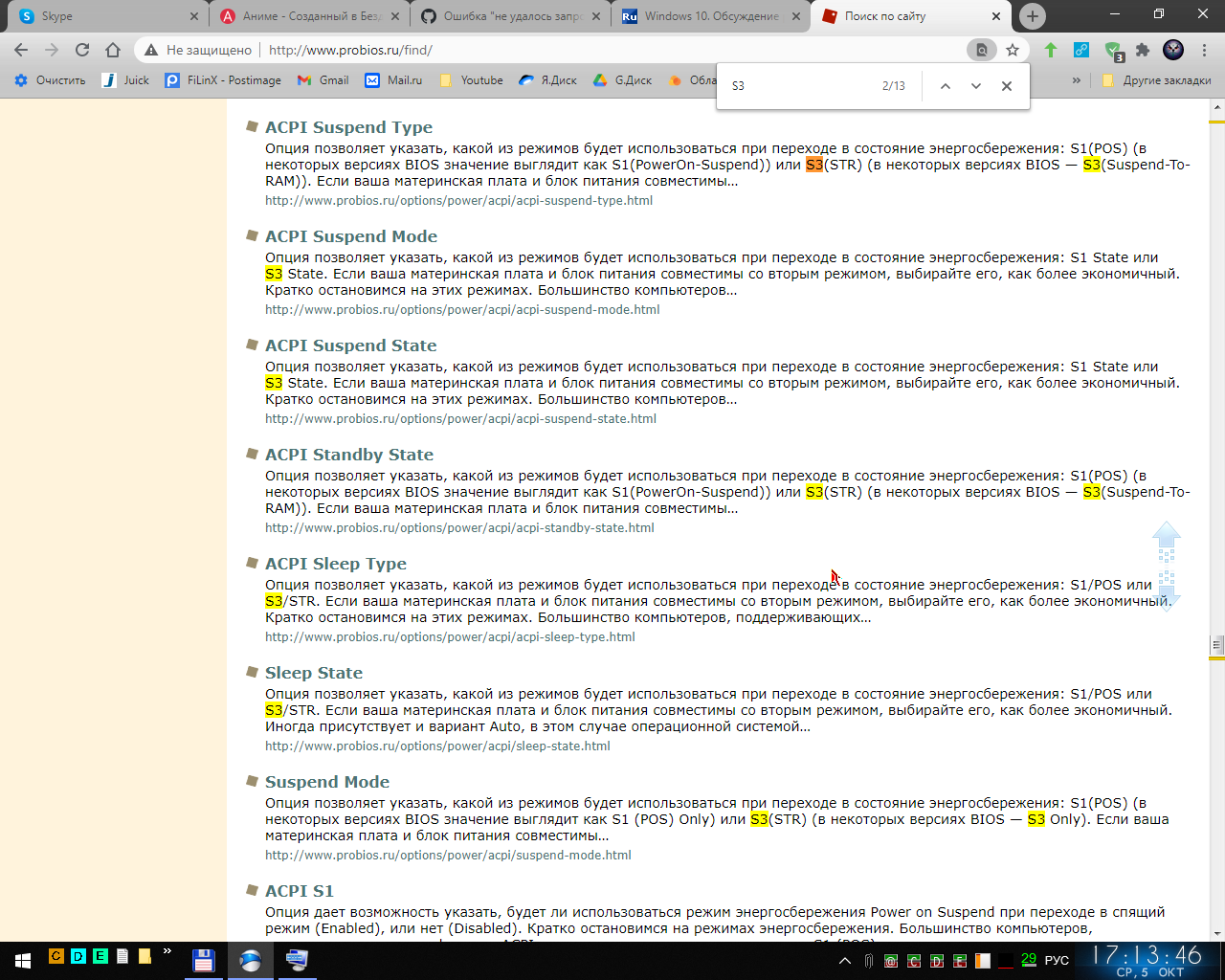Viewport: 1225px width, 980px height.
Task: Open the Suspend Mode result heading
Action: click(327, 782)
